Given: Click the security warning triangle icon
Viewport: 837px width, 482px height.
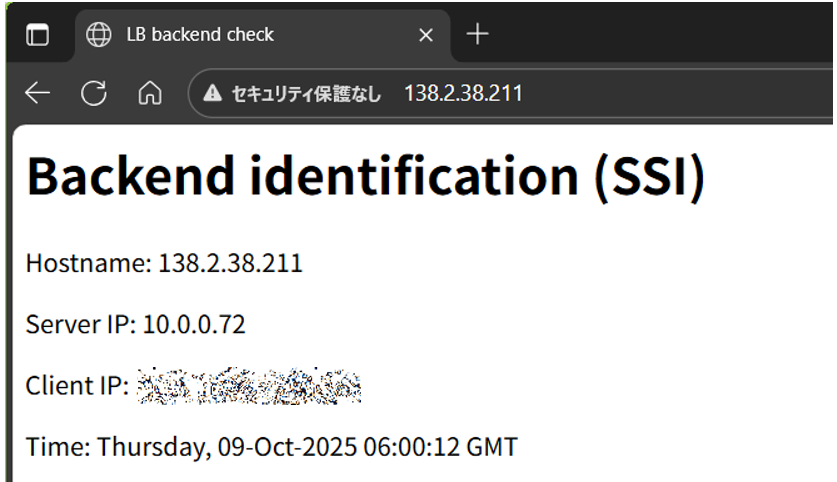Looking at the screenshot, I should (x=212, y=94).
